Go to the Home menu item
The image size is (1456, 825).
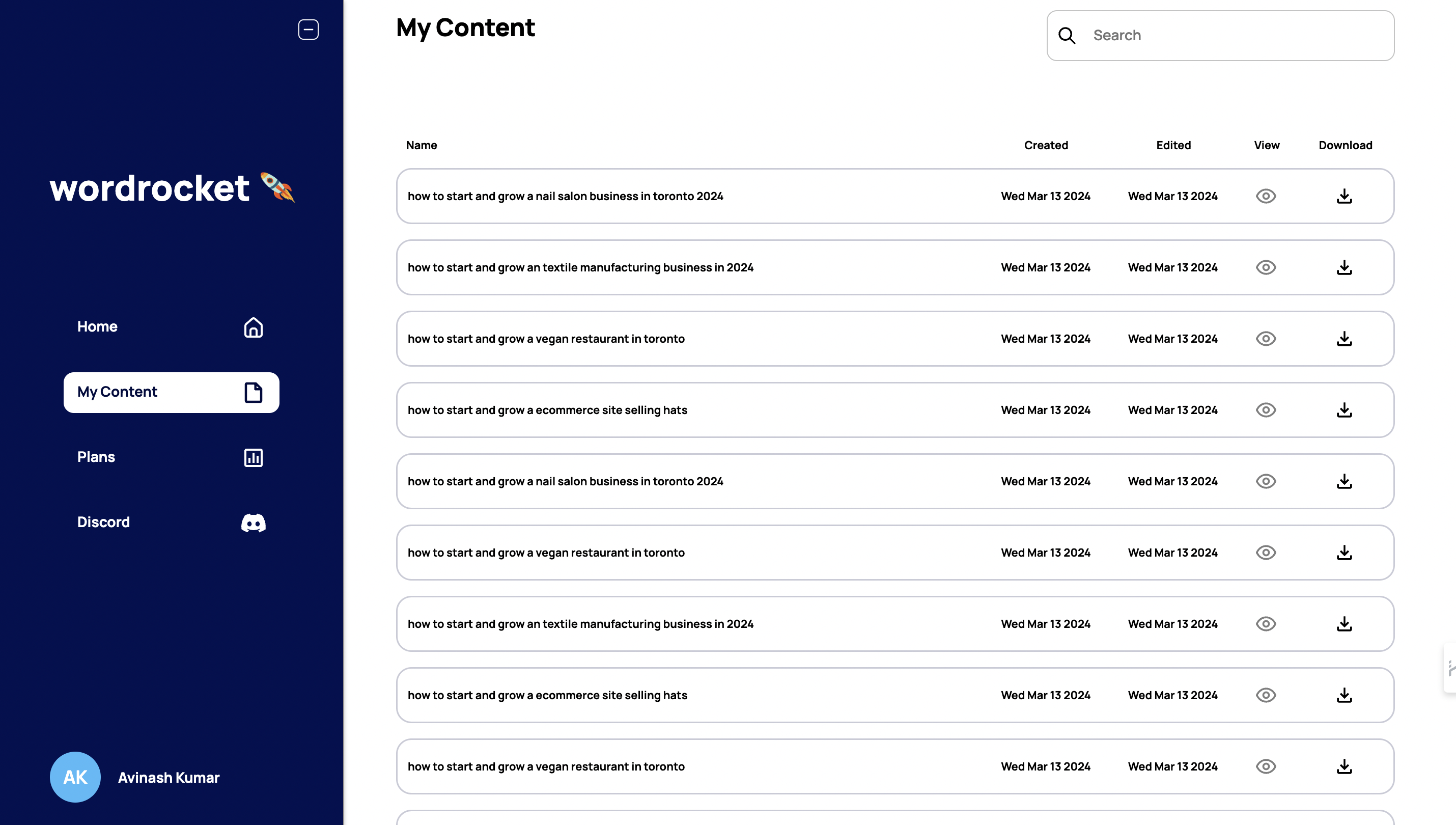tap(97, 327)
